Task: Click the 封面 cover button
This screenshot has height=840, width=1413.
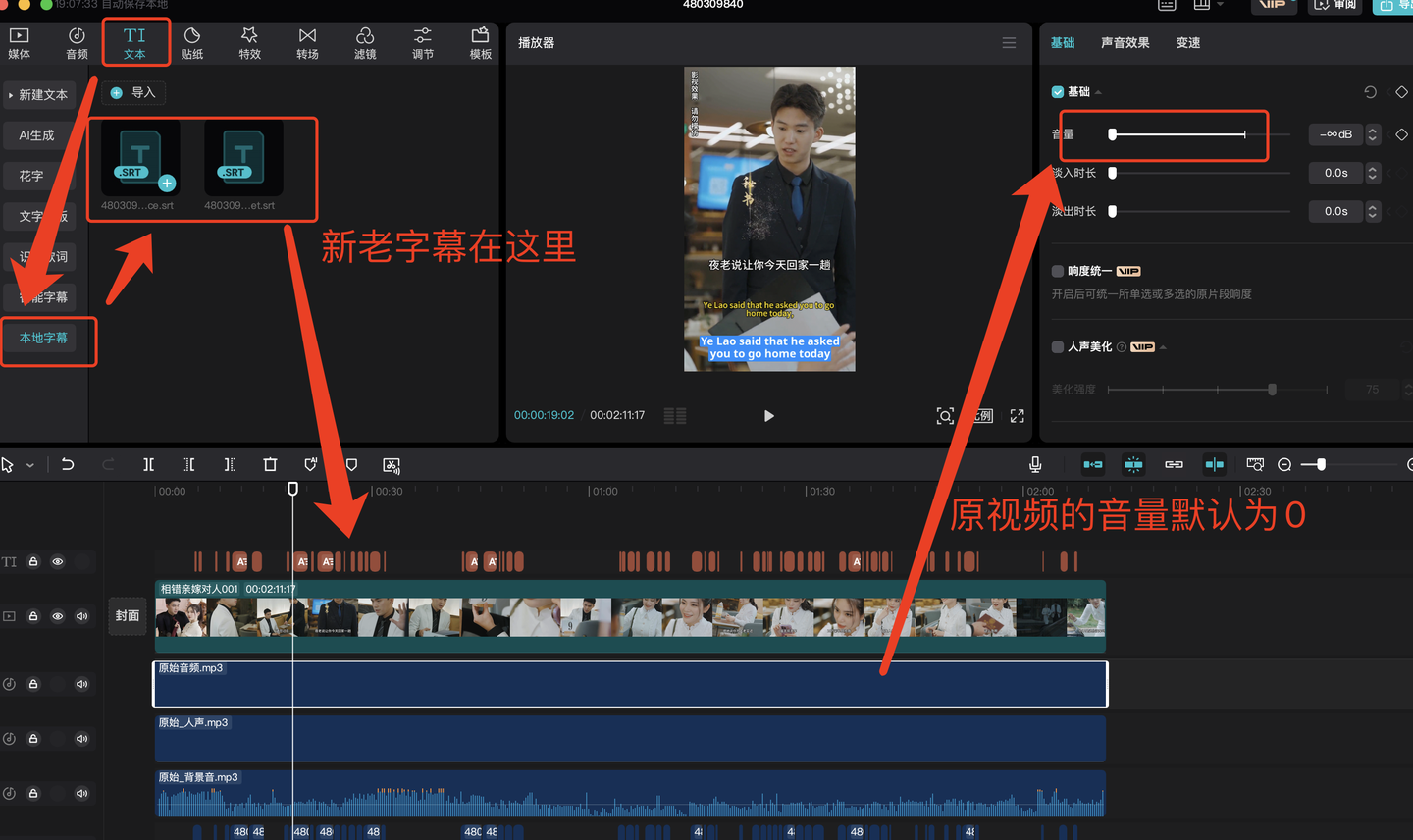Action: tap(128, 616)
